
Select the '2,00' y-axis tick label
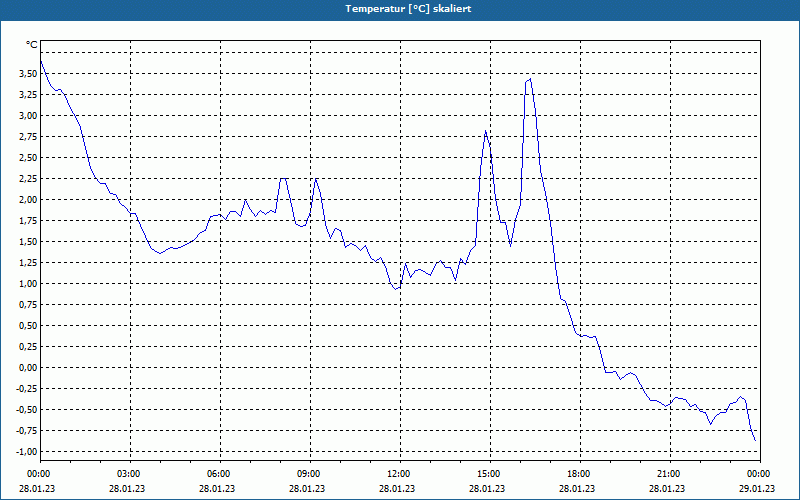pyautogui.click(x=28, y=199)
